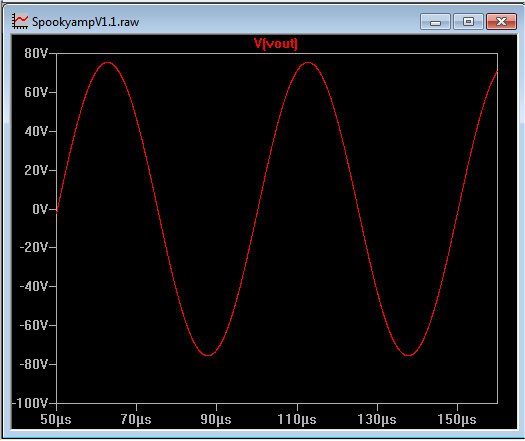
Task: Click the 90µs time axis label
Action: pyautogui.click(x=216, y=419)
